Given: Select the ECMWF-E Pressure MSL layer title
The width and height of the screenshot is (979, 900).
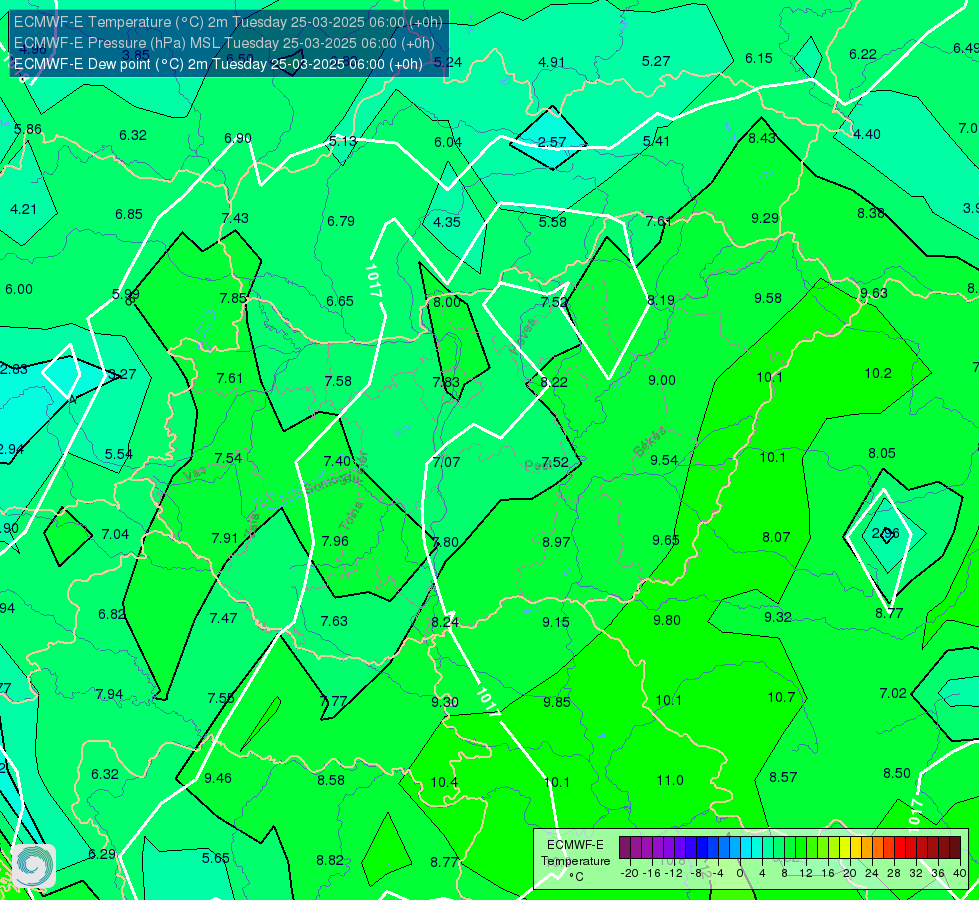Looking at the screenshot, I should pos(224,43).
